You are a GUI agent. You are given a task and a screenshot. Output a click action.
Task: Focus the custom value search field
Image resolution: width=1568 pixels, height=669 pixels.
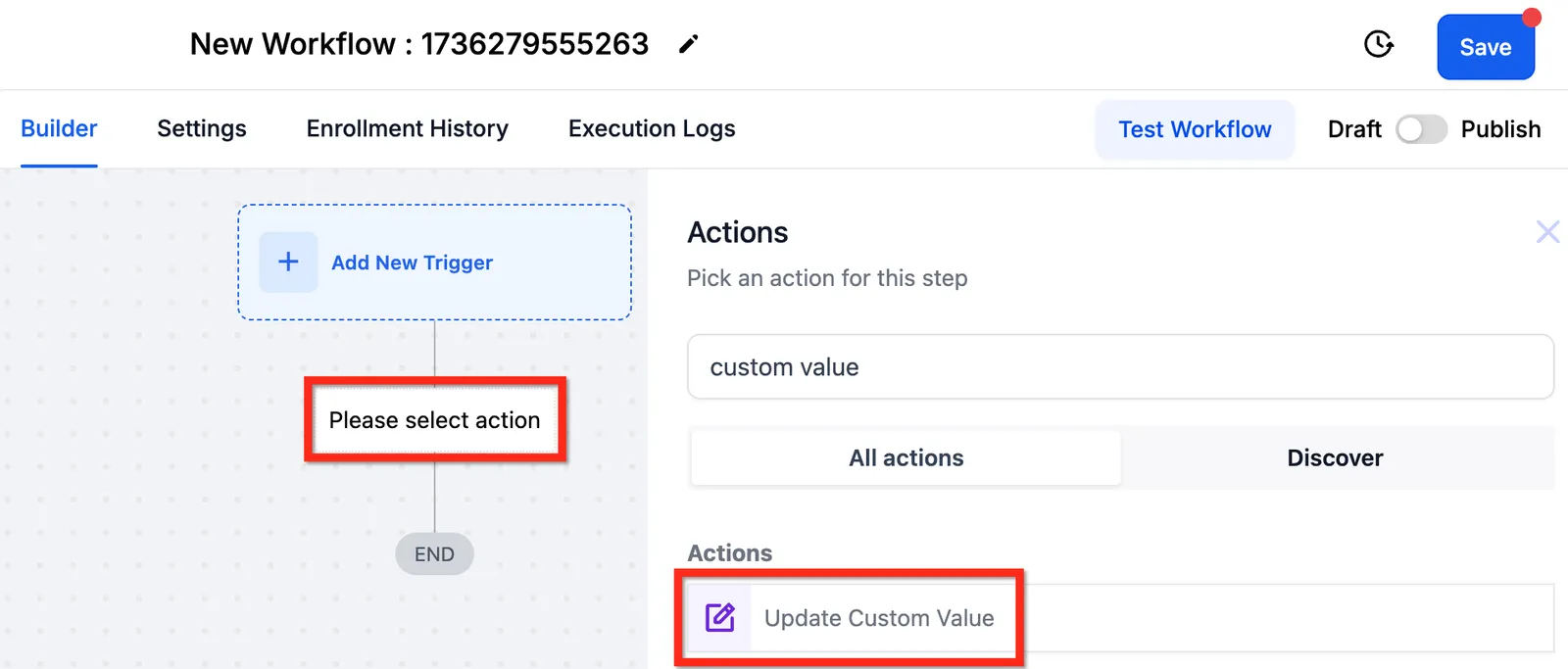coord(1120,367)
